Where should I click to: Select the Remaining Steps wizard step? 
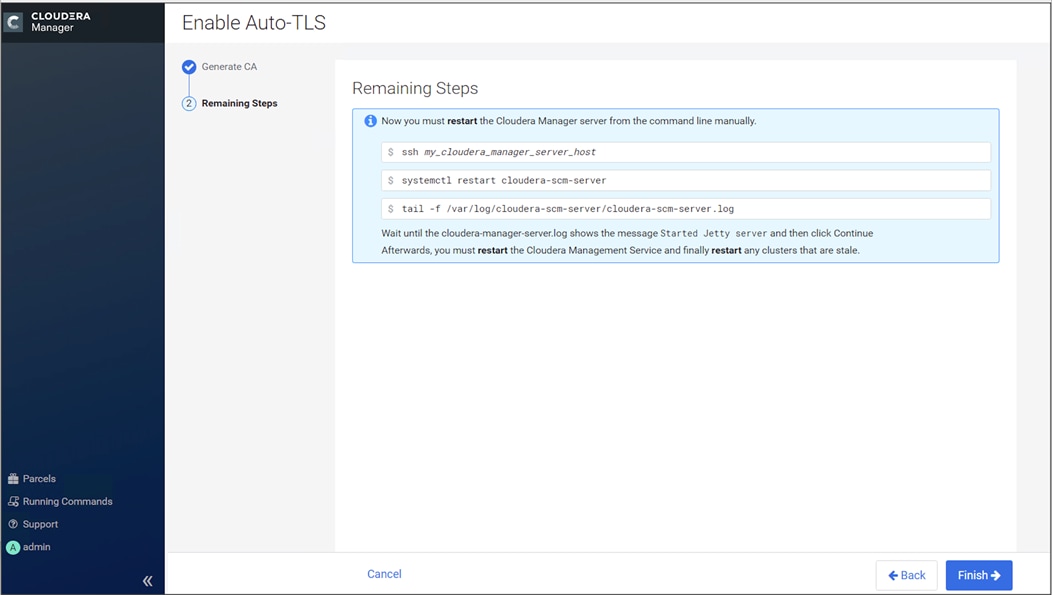(240, 103)
